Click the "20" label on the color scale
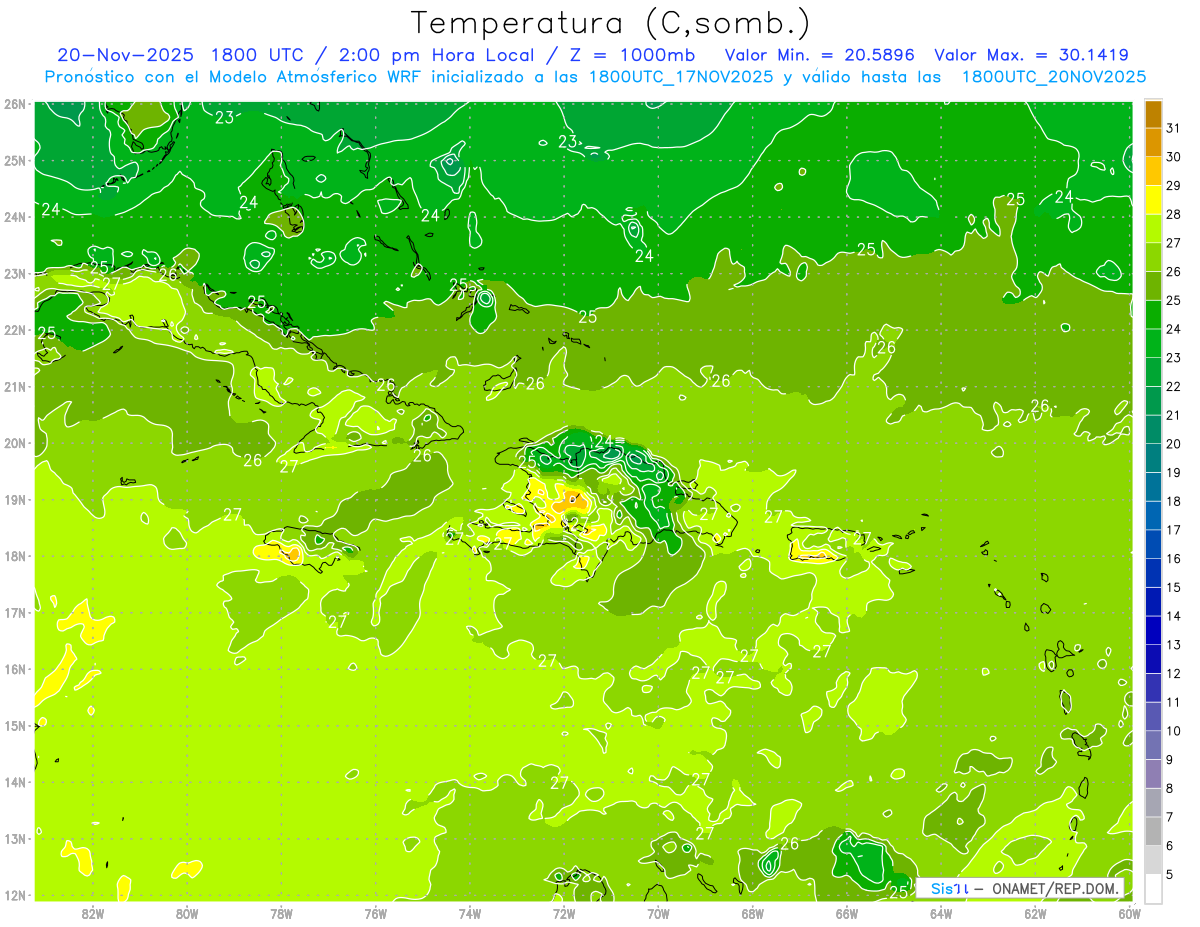The height and width of the screenshot is (927, 1200). point(1174,444)
